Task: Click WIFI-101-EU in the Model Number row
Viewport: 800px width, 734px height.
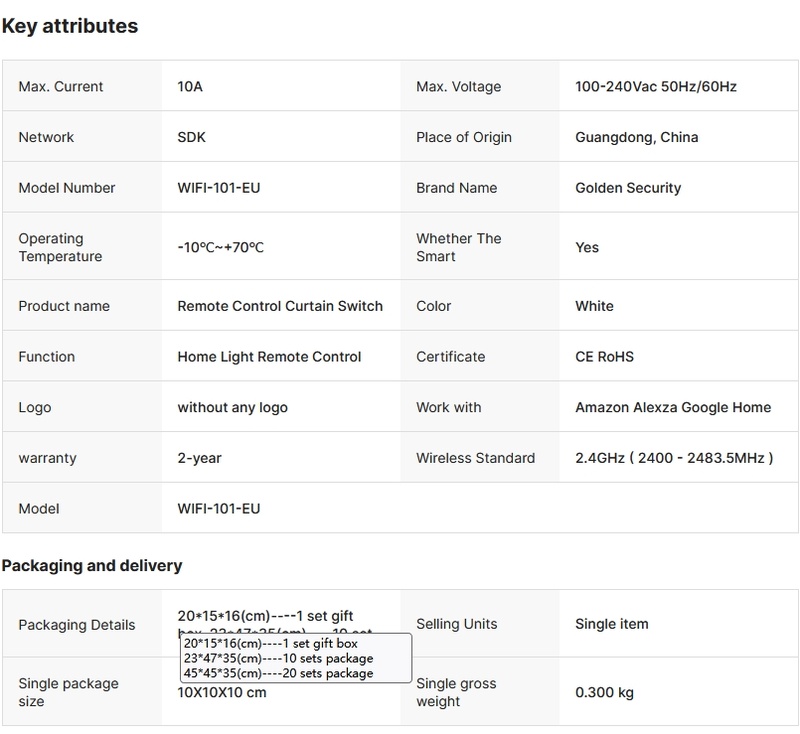Action: [218, 188]
